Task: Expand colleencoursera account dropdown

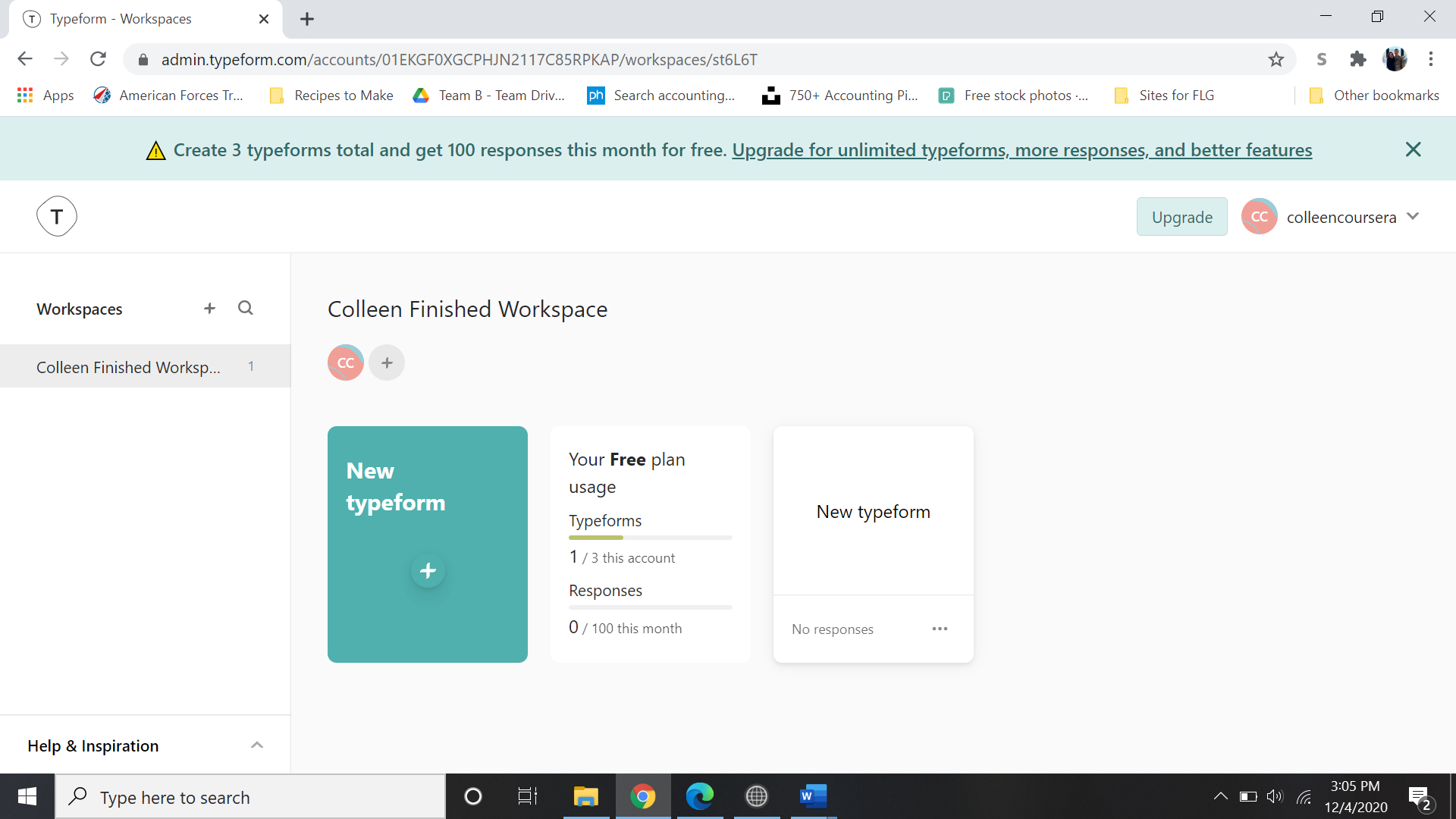Action: 1413,217
